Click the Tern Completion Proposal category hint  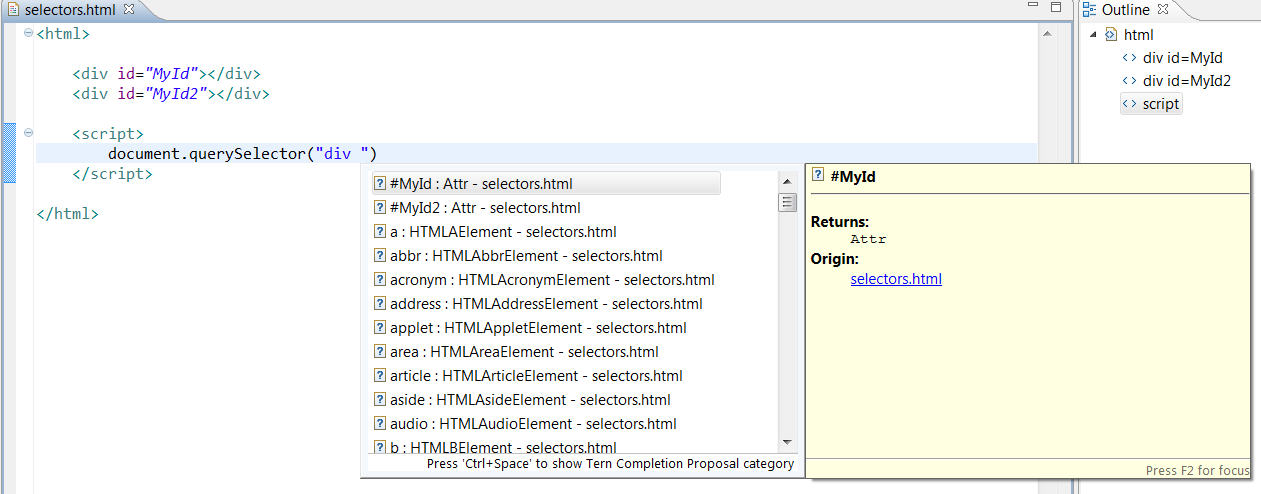click(610, 464)
